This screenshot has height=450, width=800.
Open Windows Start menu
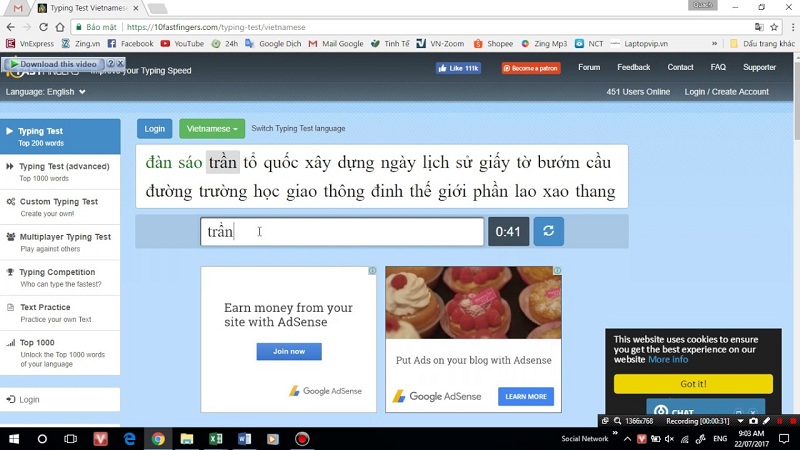(x=14, y=439)
